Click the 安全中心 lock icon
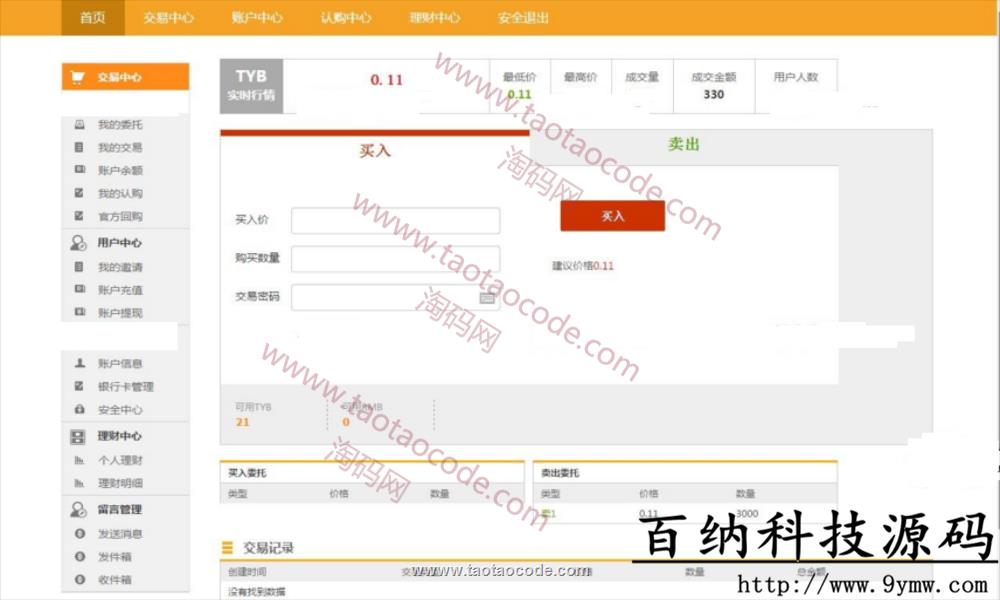Screen dimensions: 1000x600 tap(79, 410)
